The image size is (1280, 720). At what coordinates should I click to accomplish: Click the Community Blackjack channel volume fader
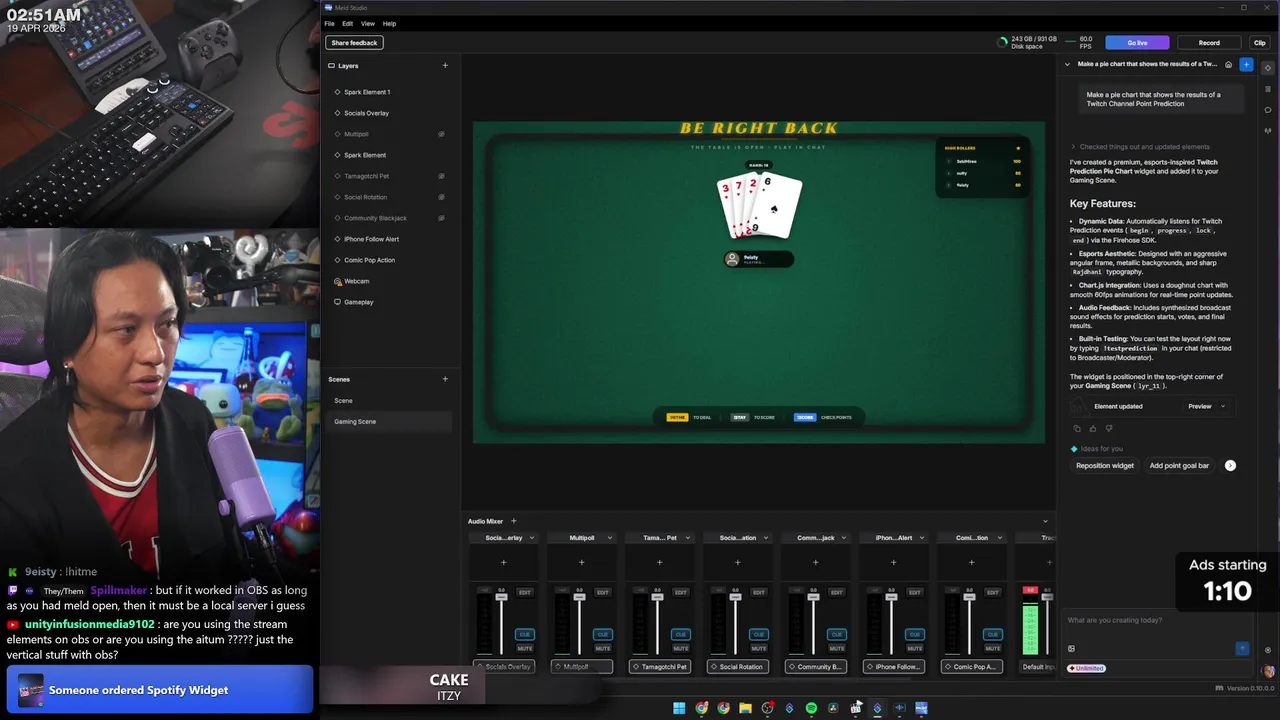click(814, 597)
